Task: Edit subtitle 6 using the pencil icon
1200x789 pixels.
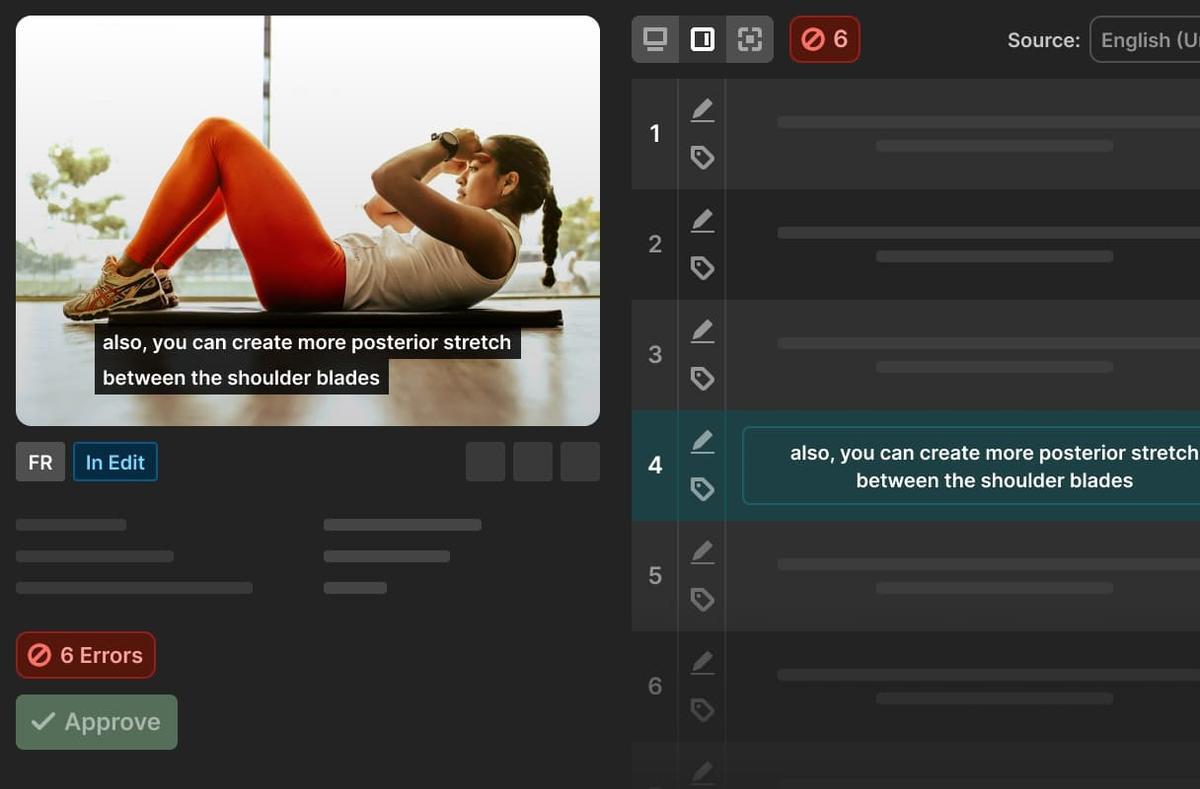Action: point(702,663)
